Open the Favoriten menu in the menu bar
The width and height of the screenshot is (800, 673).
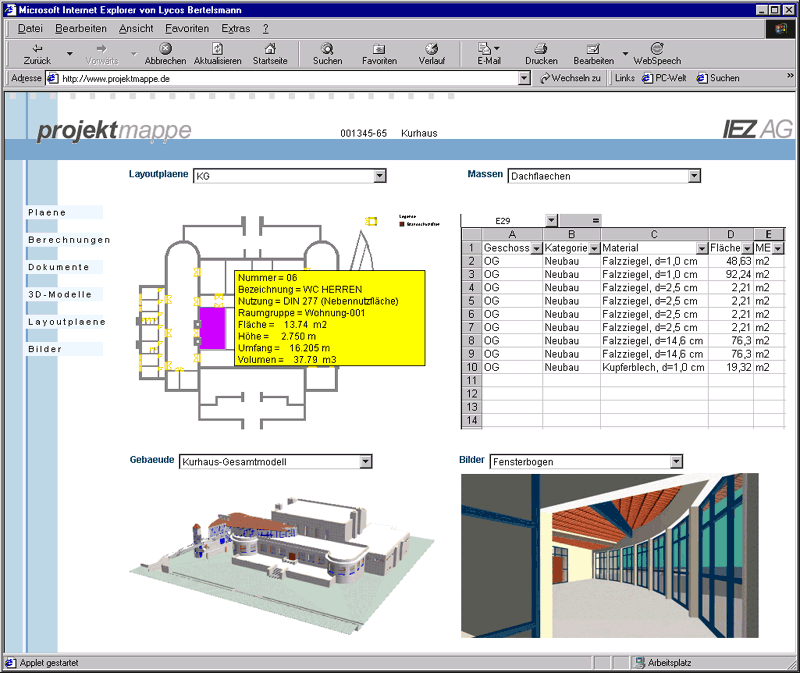(187, 28)
